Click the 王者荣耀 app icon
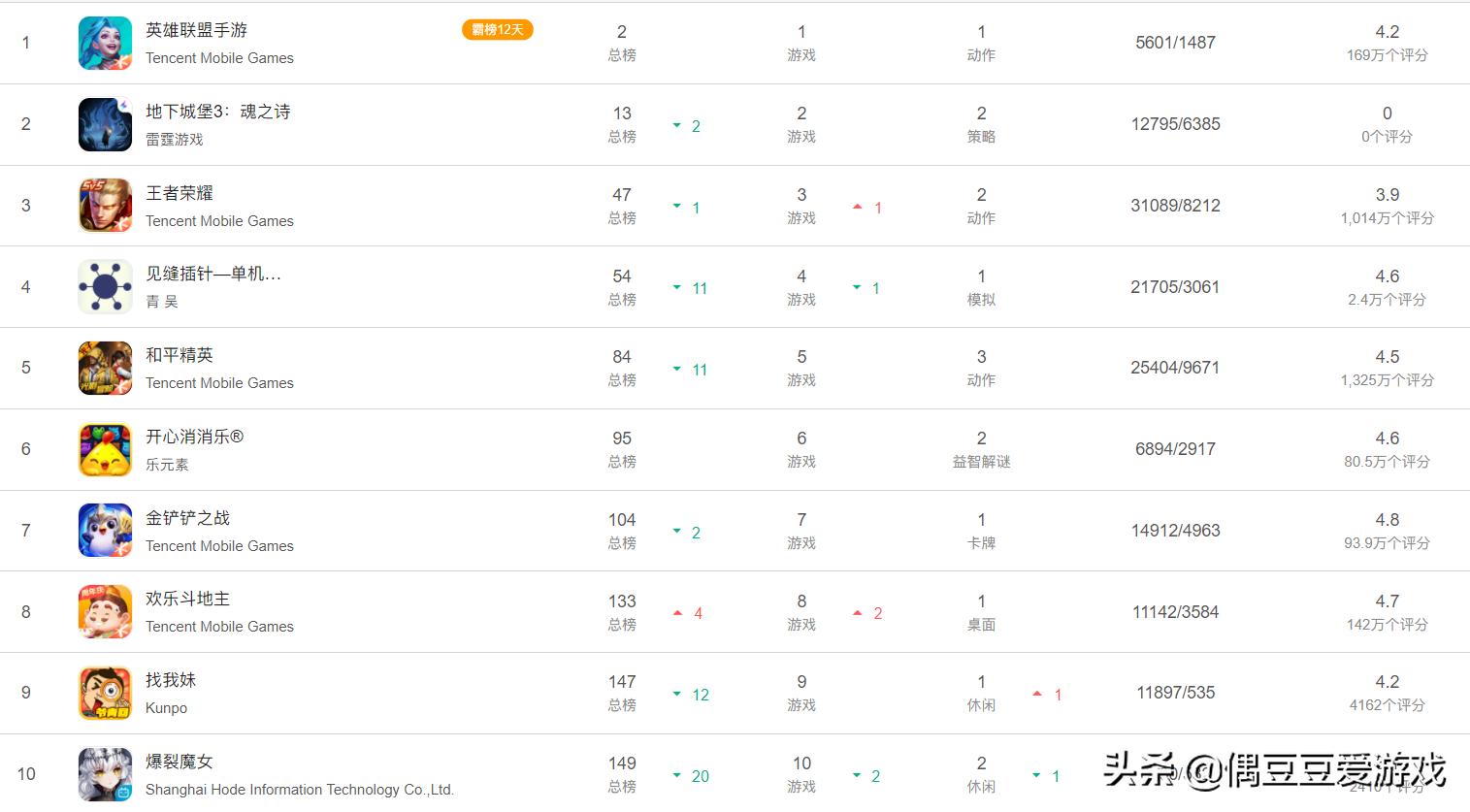This screenshot has height=812, width=1470. click(105, 206)
